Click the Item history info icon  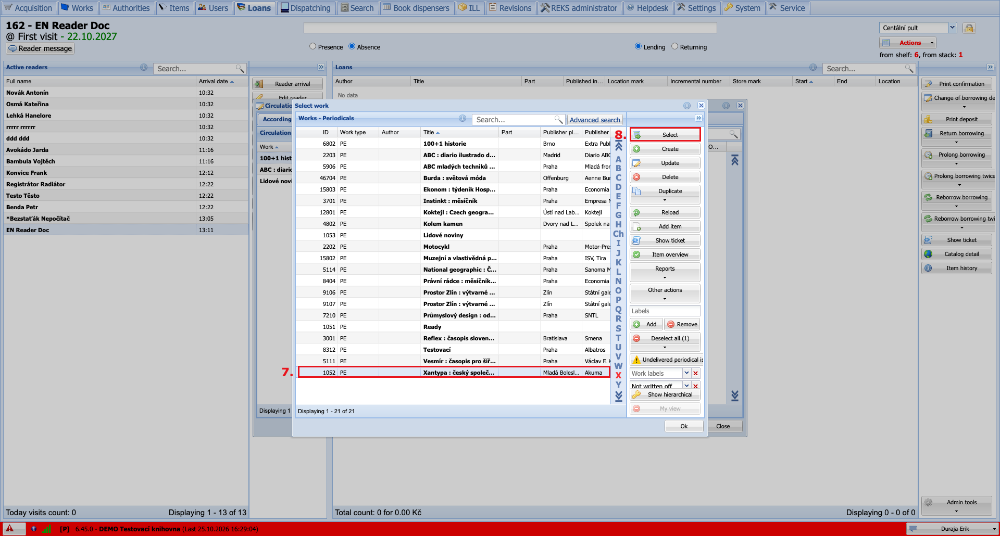929,268
